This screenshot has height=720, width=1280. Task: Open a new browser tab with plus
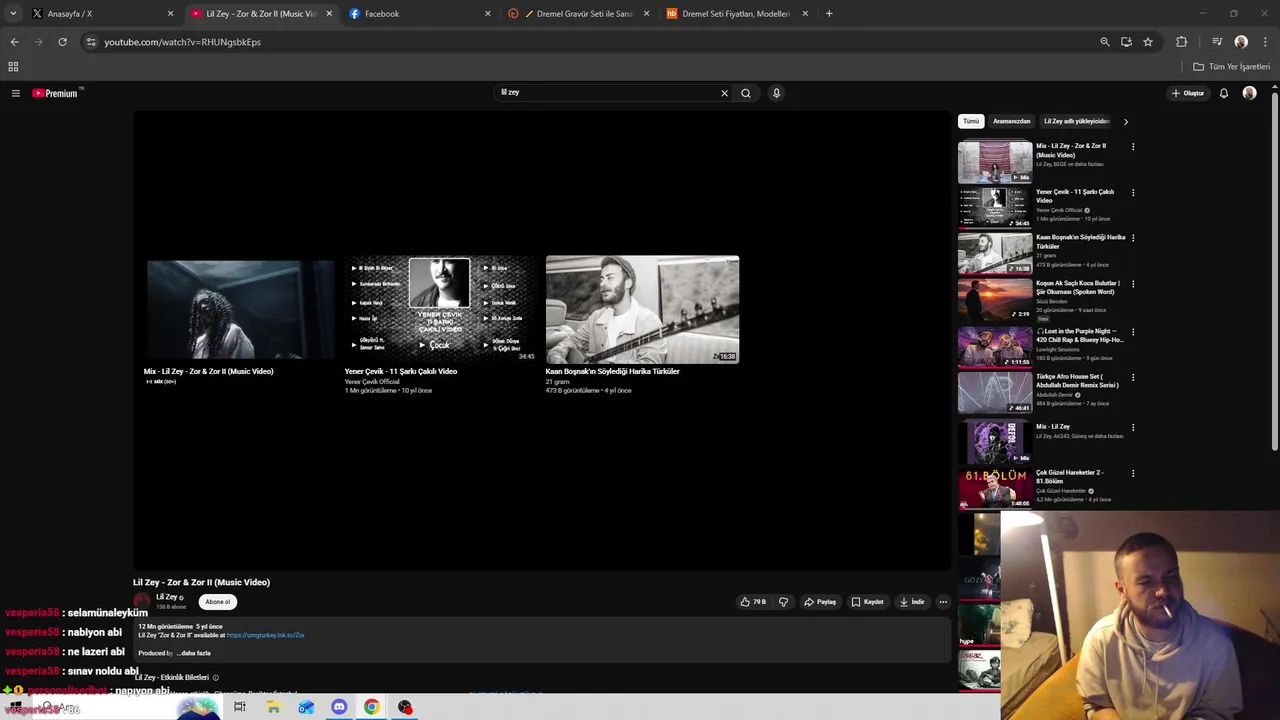pos(829,14)
